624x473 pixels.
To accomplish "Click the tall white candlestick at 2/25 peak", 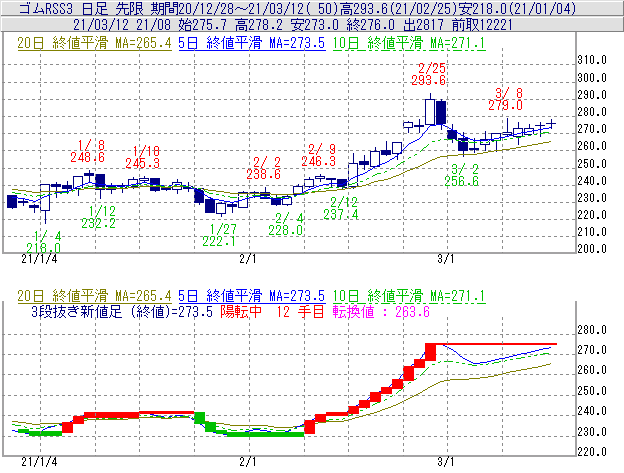I will click(x=430, y=112).
